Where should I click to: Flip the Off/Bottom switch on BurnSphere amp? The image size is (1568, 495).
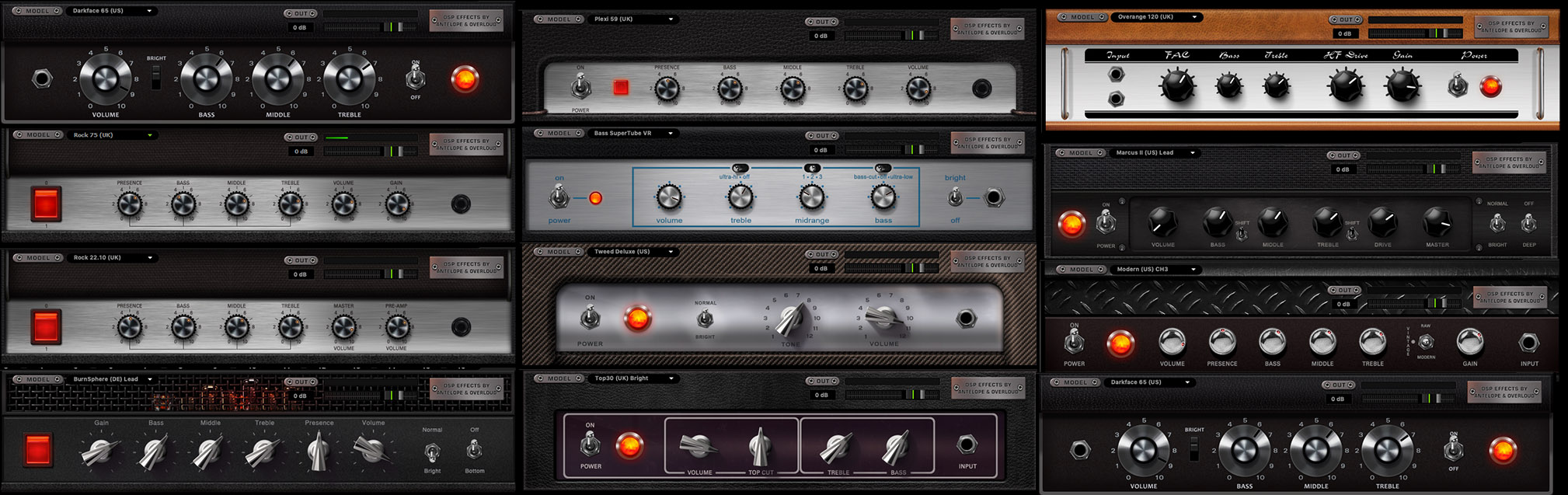[x=474, y=449]
